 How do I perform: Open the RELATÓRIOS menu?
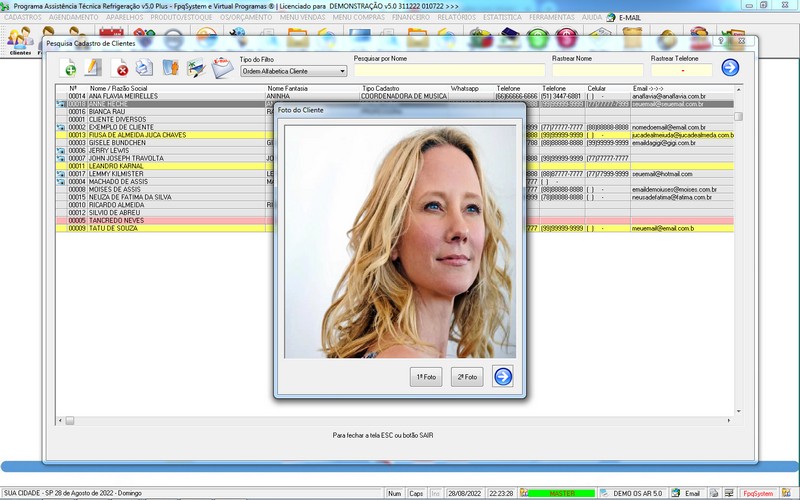[x=456, y=17]
